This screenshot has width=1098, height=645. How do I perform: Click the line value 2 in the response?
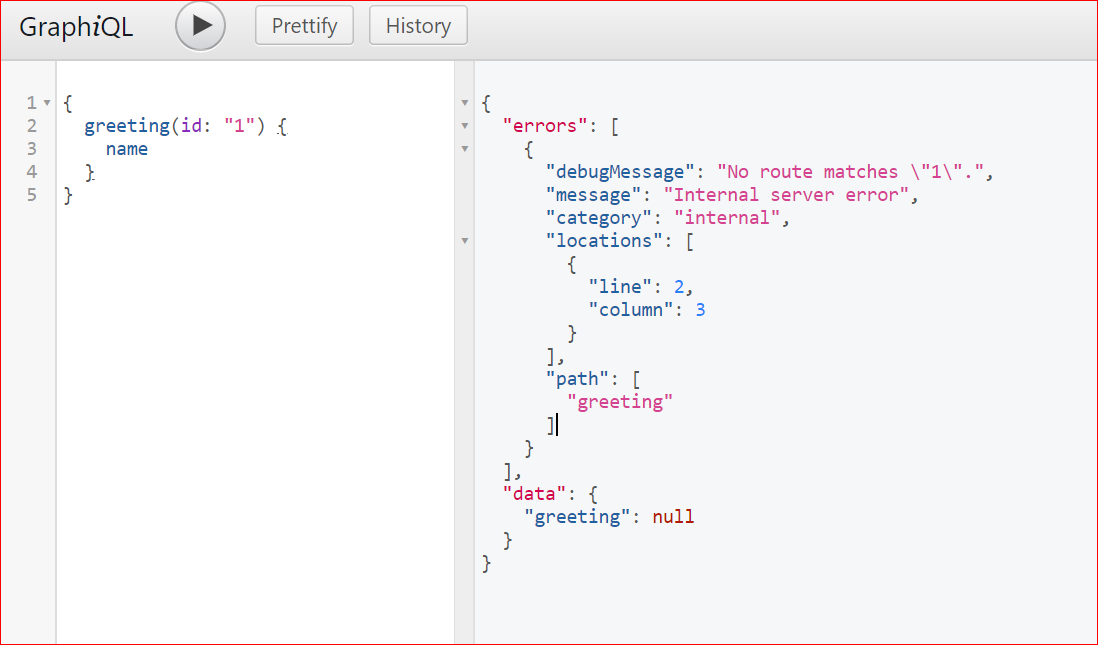[x=679, y=287]
